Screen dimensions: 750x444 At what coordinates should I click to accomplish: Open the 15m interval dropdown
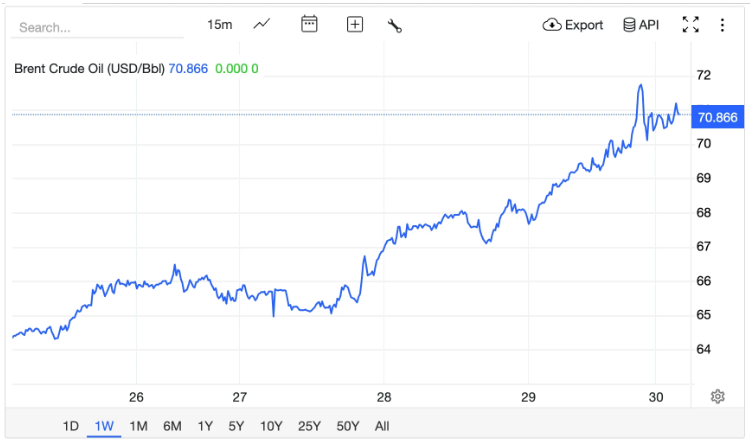[x=219, y=25]
